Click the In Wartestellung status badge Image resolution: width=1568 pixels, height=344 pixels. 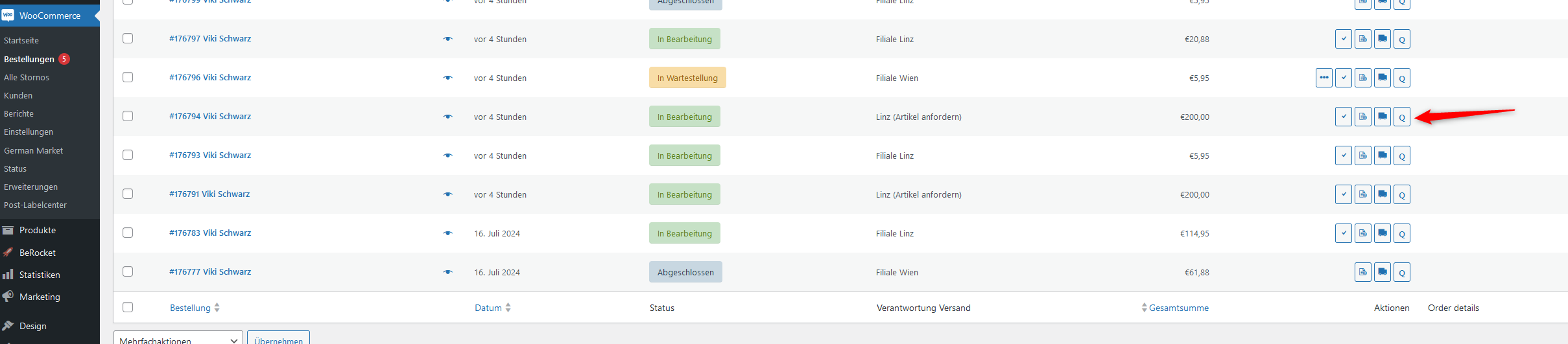click(x=687, y=78)
